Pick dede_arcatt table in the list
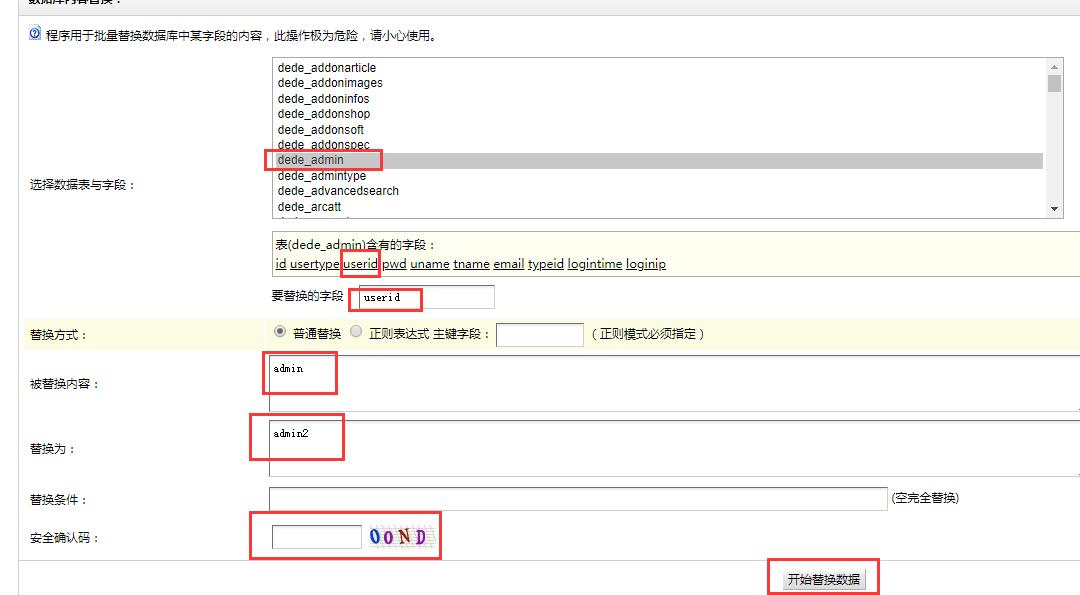The image size is (1080, 595). [x=309, y=206]
